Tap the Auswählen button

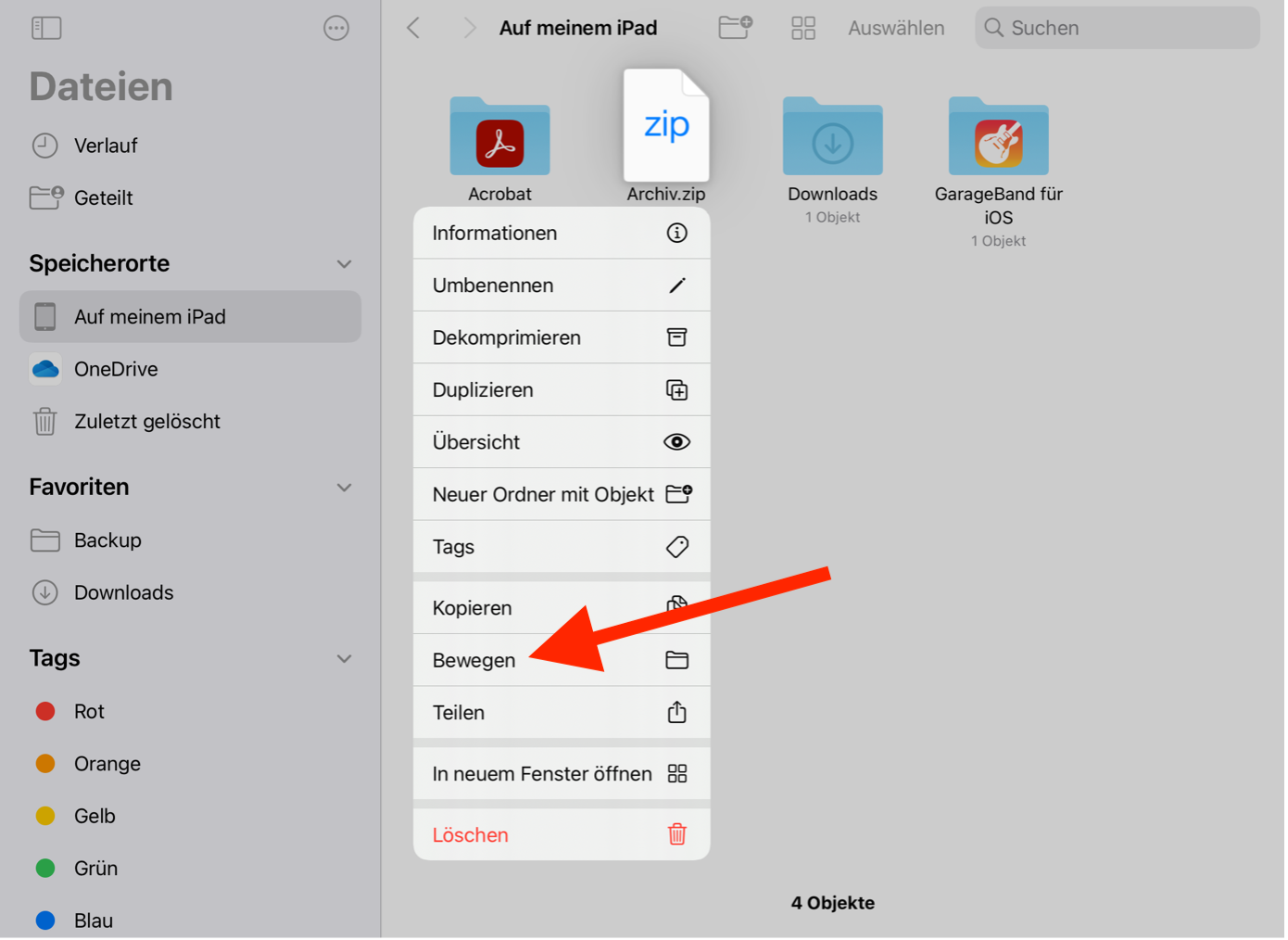point(896,28)
